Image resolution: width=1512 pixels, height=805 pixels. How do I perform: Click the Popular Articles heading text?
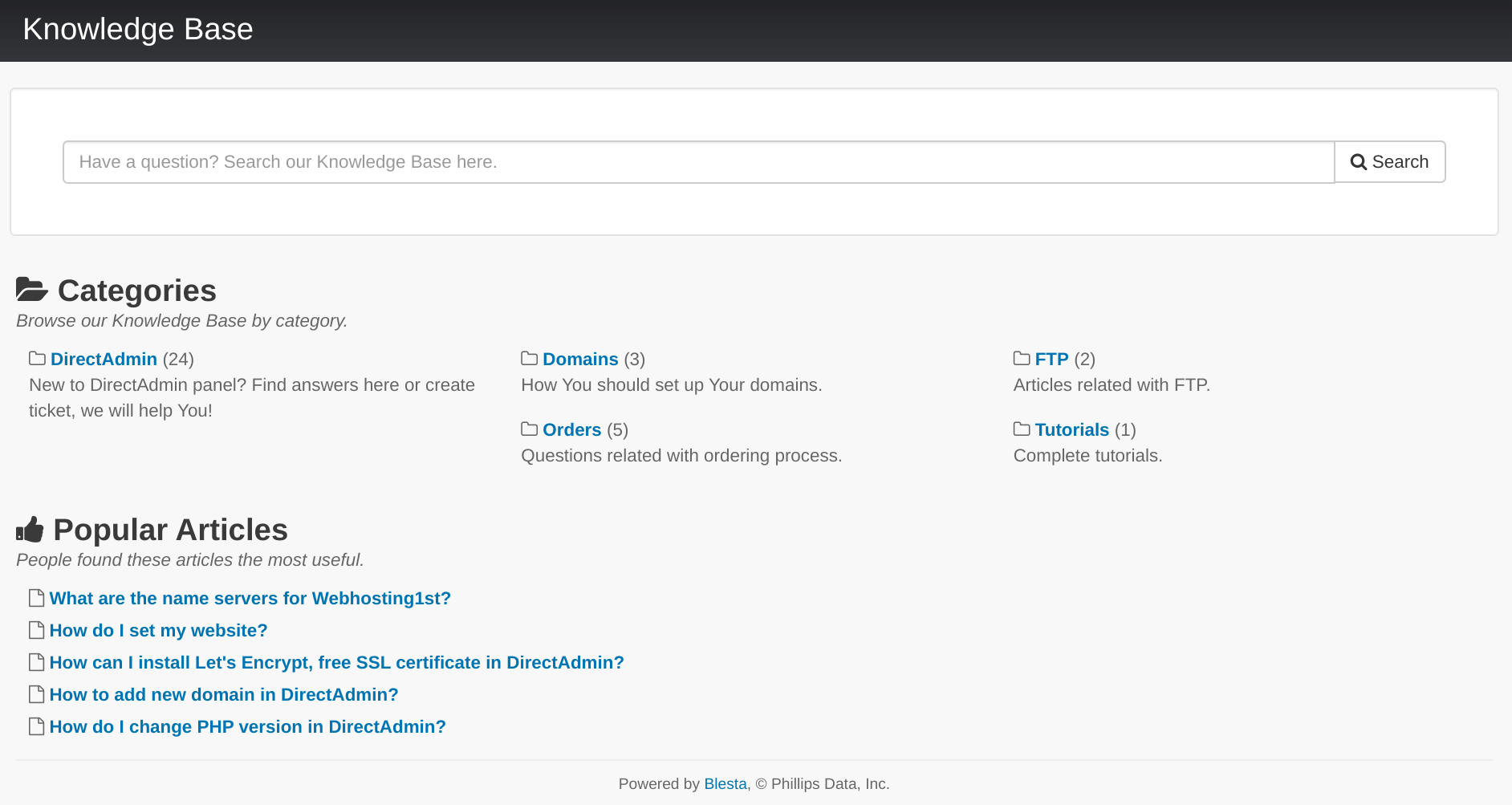click(x=170, y=530)
